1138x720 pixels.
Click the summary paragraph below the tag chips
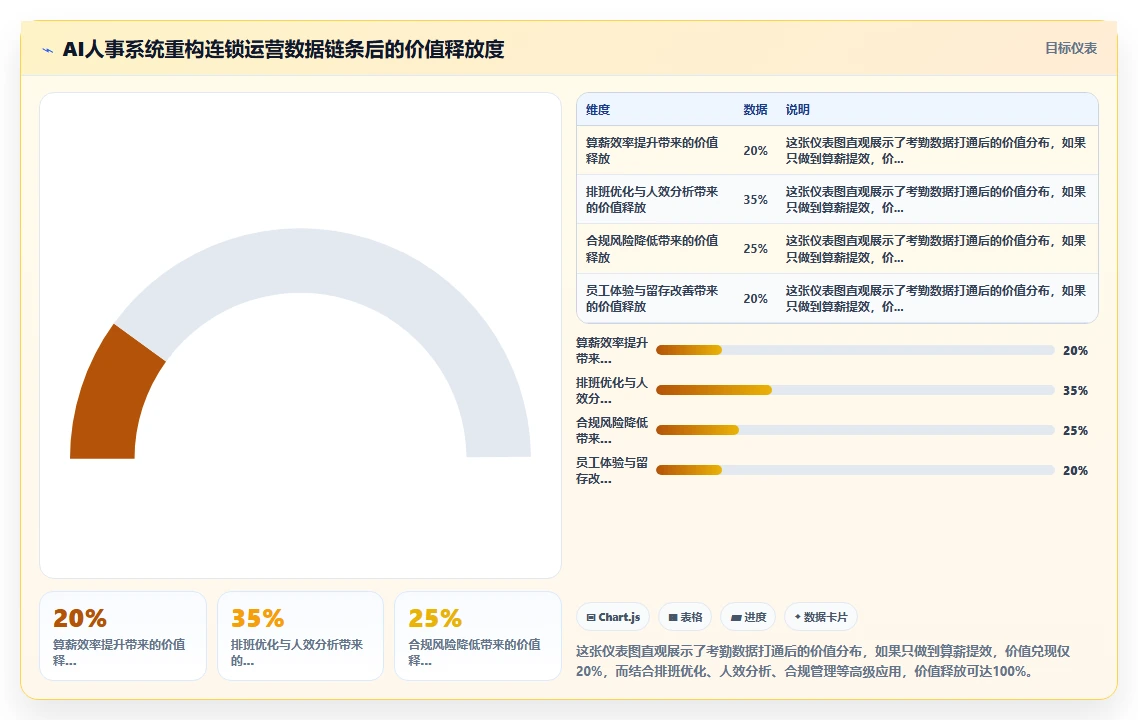823,661
